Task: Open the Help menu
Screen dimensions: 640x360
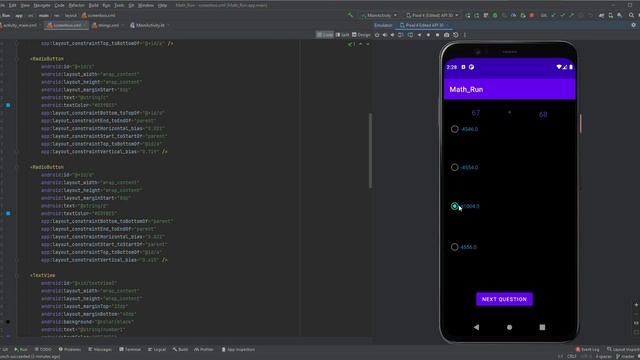Action: pos(162,5)
